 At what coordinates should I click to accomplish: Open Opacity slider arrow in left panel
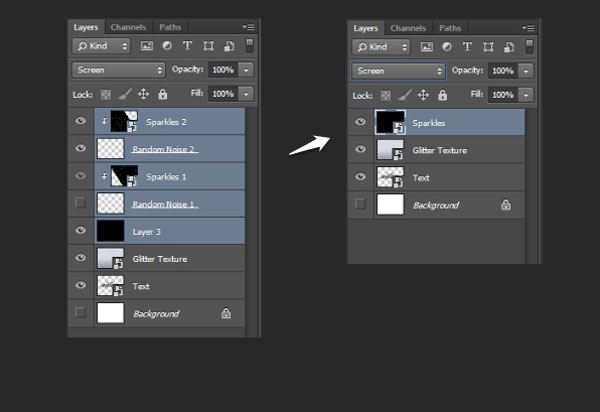(246, 70)
